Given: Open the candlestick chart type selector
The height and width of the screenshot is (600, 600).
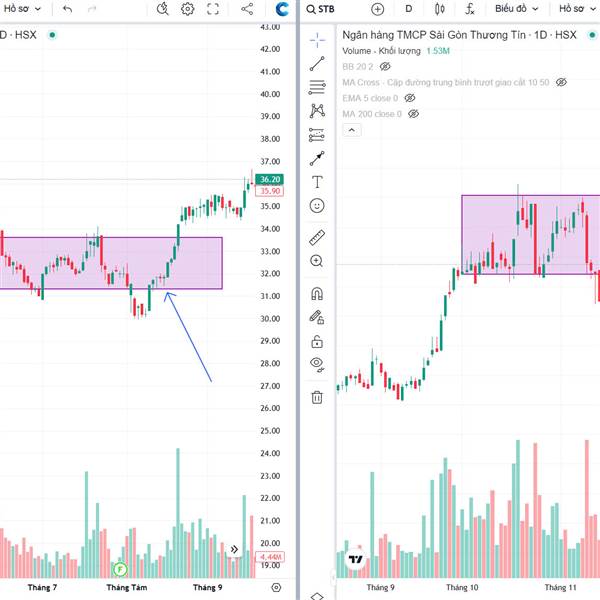Looking at the screenshot, I should pyautogui.click(x=440, y=9).
